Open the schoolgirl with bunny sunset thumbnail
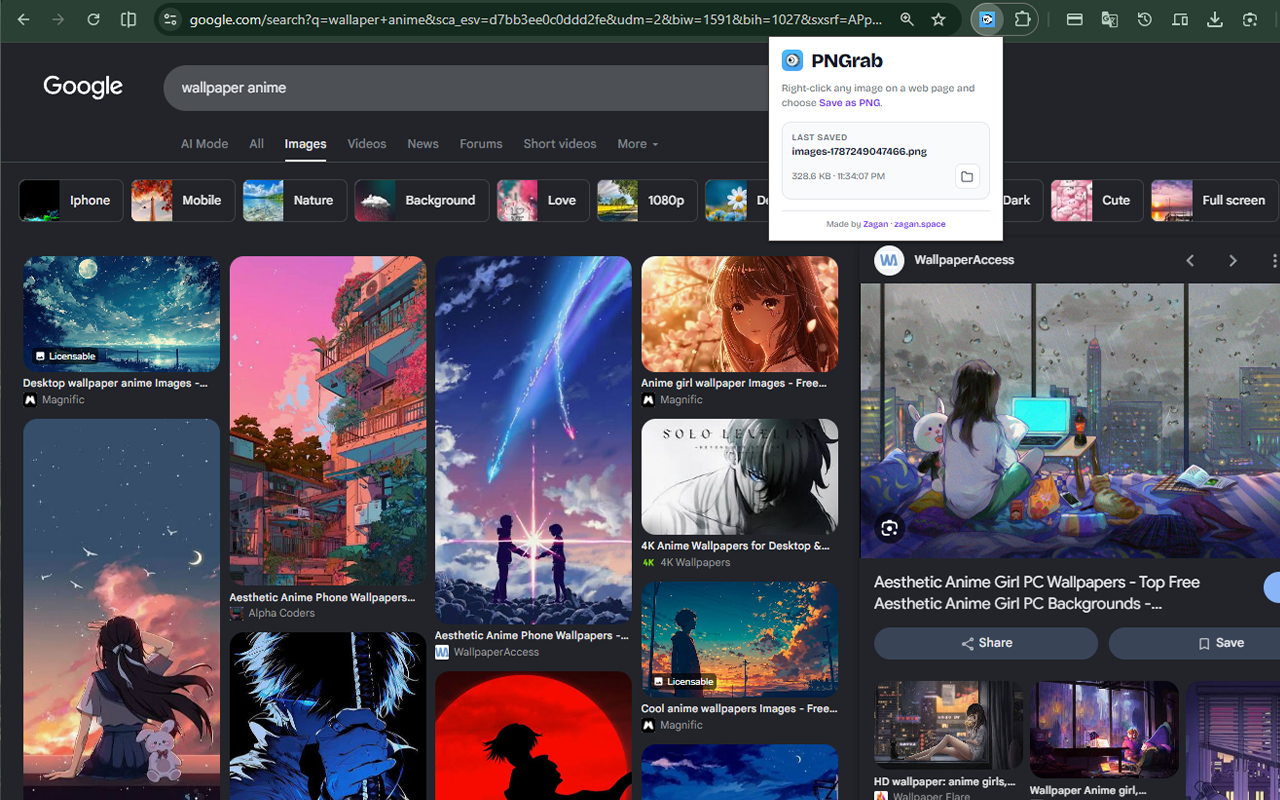This screenshot has height=800, width=1280. (x=121, y=609)
